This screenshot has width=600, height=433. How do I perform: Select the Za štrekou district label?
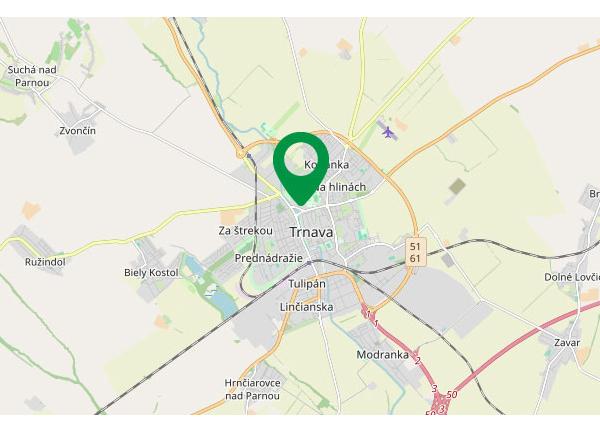point(246,231)
